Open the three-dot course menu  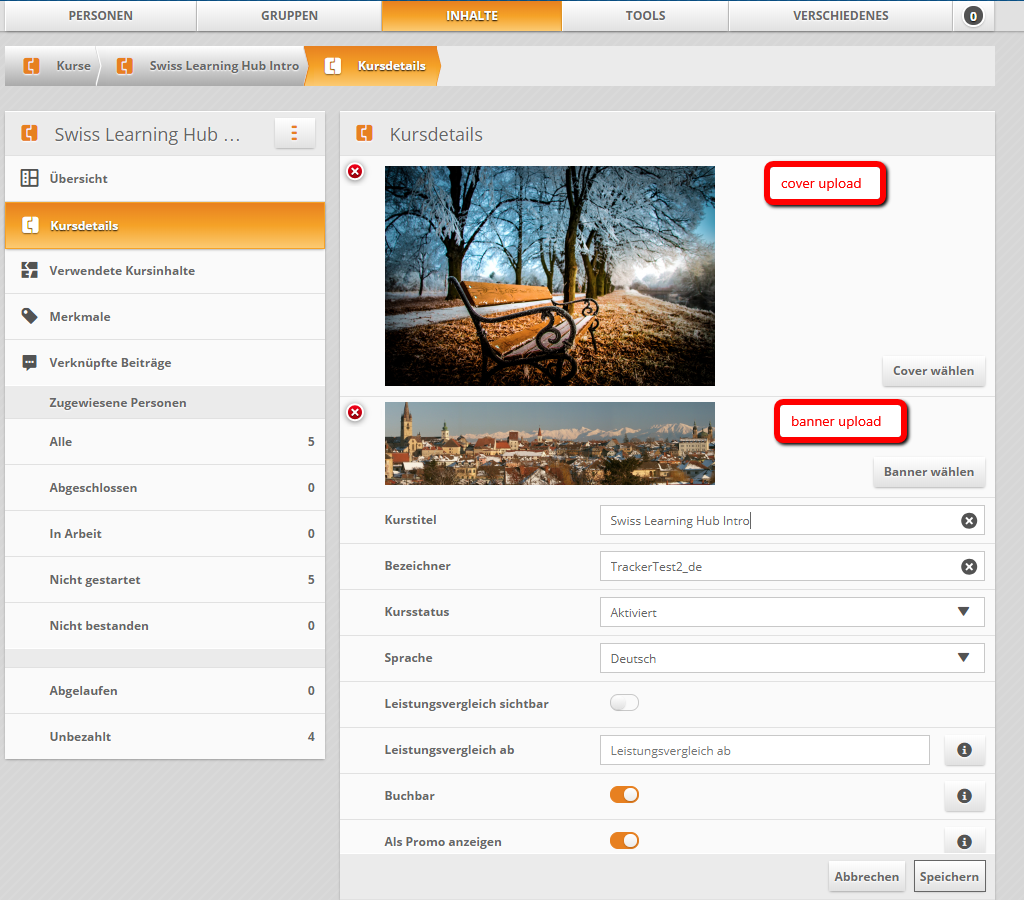294,133
